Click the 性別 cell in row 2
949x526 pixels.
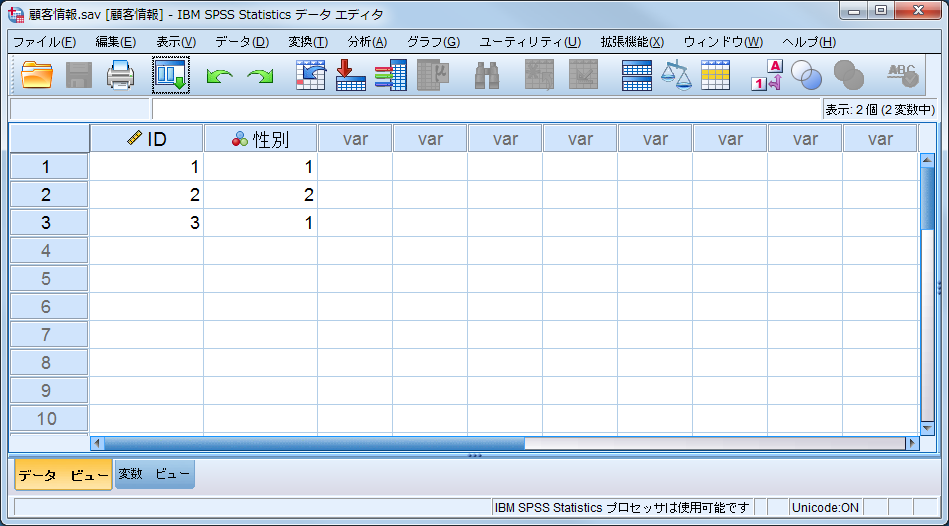260,194
